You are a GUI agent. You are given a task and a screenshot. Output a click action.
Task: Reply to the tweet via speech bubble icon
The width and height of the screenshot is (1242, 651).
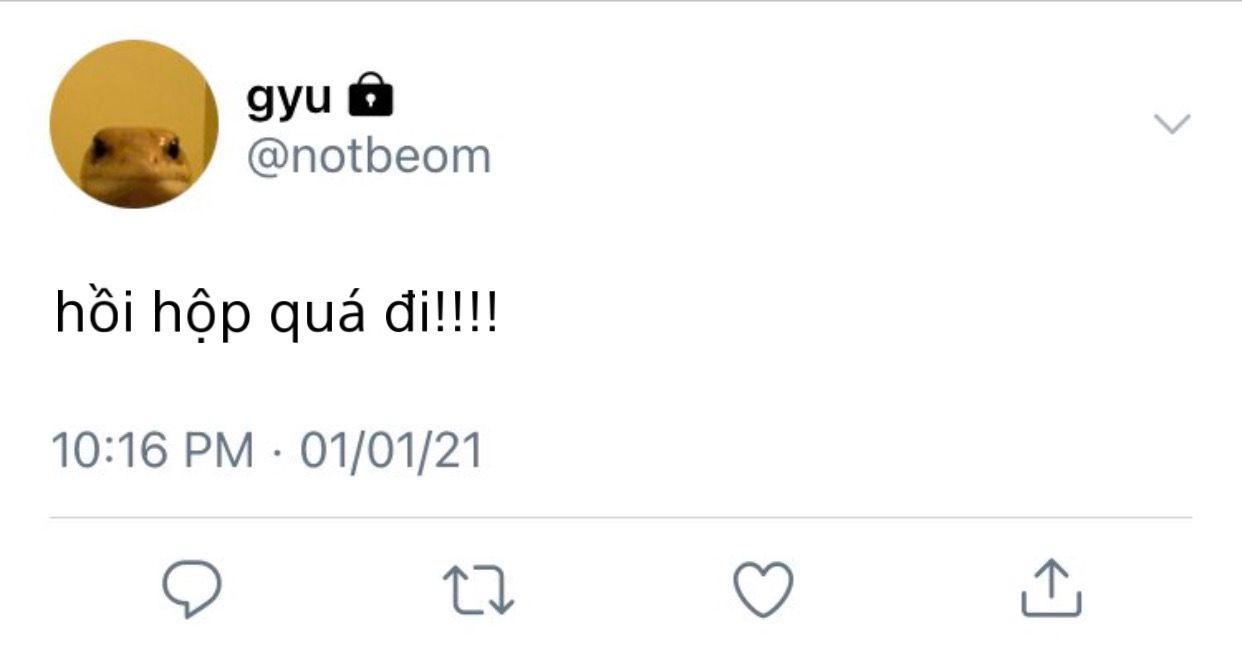pyautogui.click(x=191, y=588)
